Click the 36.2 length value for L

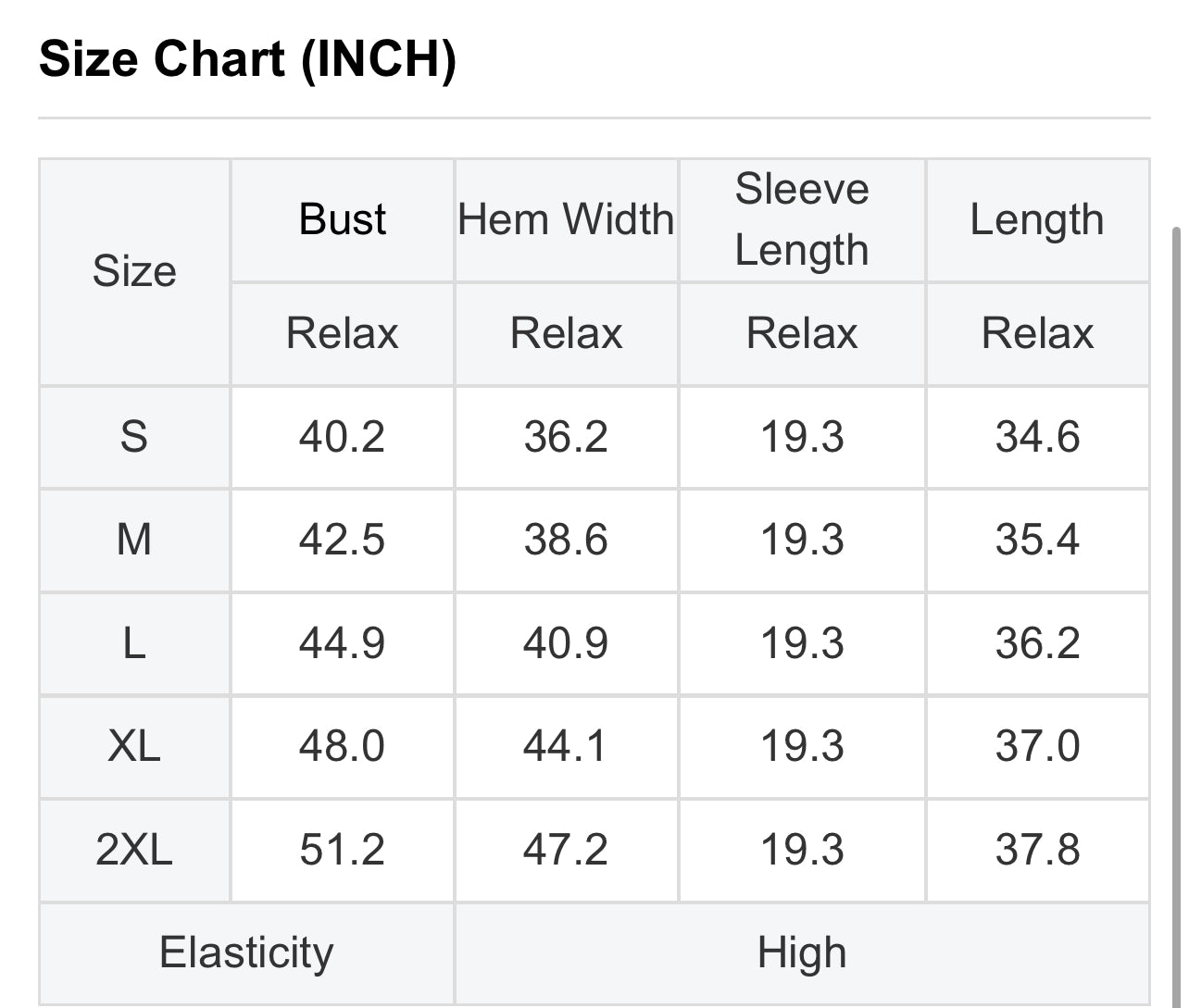point(1037,643)
